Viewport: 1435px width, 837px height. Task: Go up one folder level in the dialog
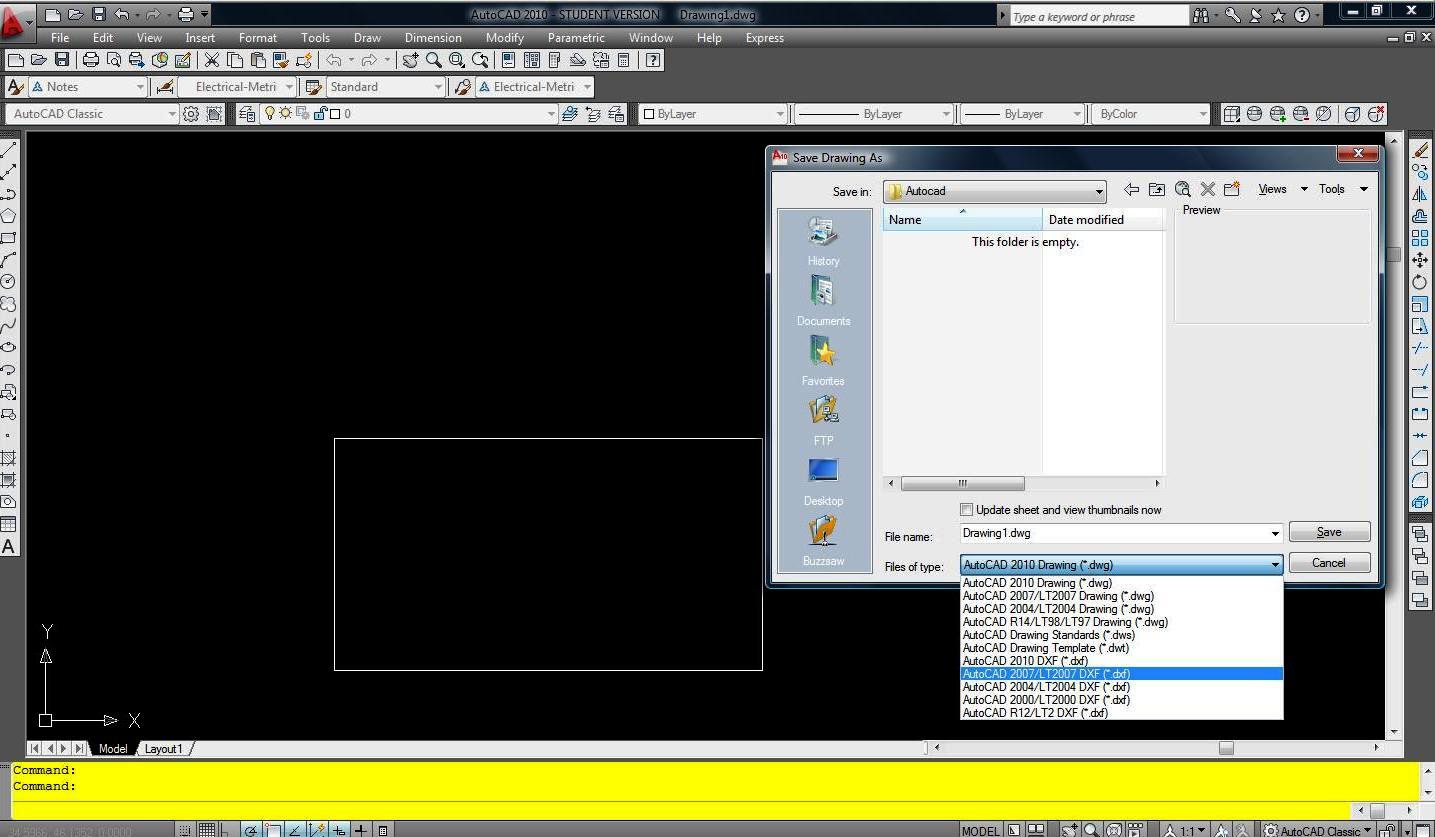(1156, 189)
